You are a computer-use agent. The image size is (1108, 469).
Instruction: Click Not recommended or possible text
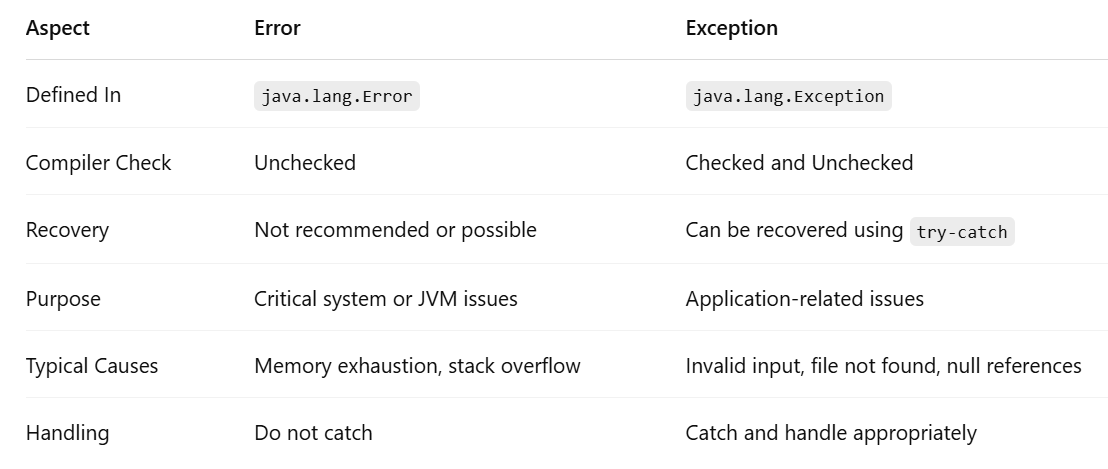pos(395,230)
